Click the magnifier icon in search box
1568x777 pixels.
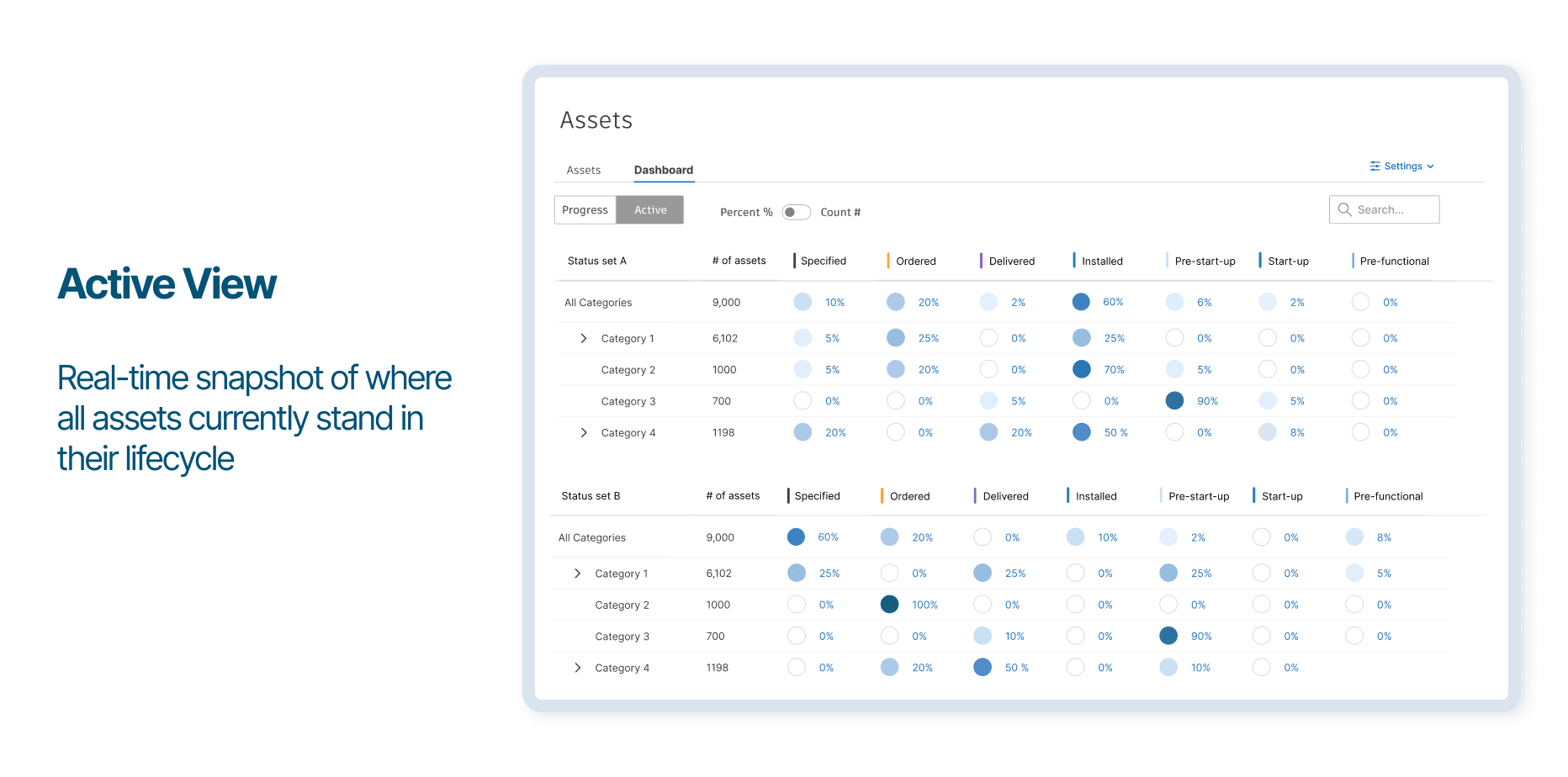point(1344,209)
